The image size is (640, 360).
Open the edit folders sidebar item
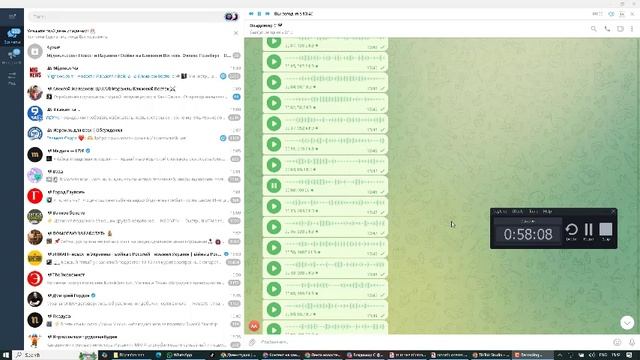tap(12, 78)
